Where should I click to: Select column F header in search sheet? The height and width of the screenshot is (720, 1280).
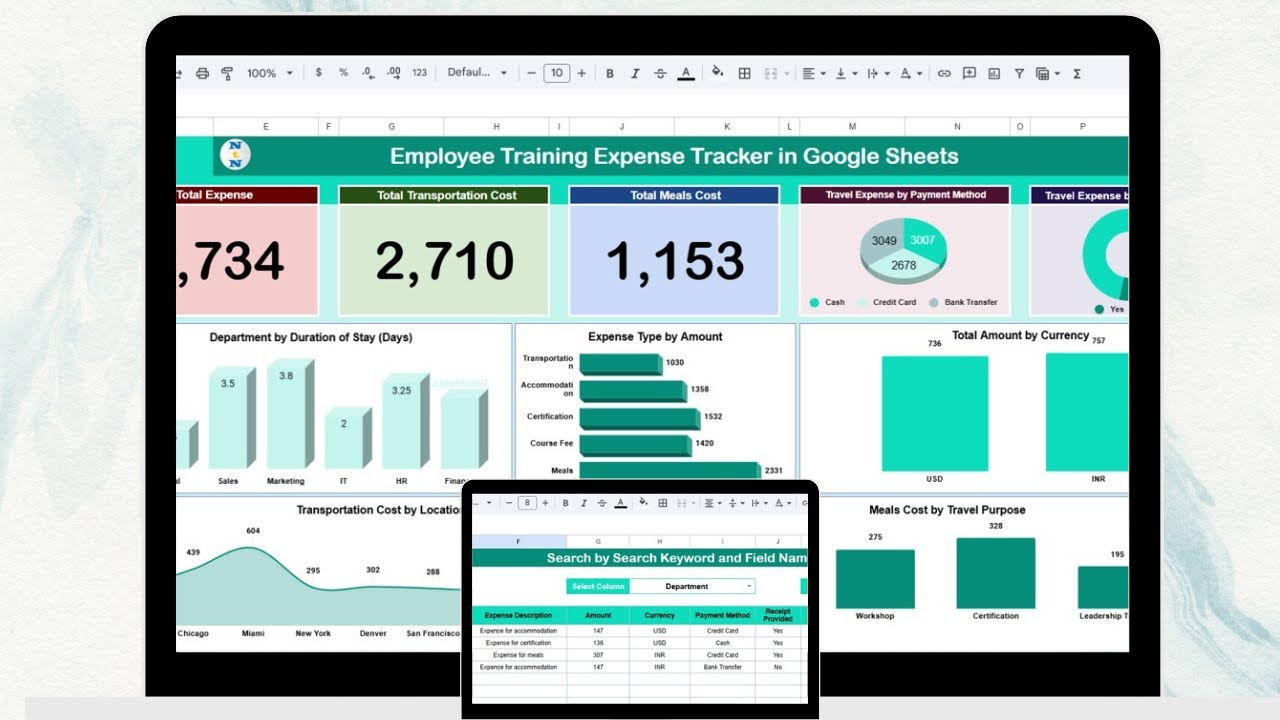519,541
